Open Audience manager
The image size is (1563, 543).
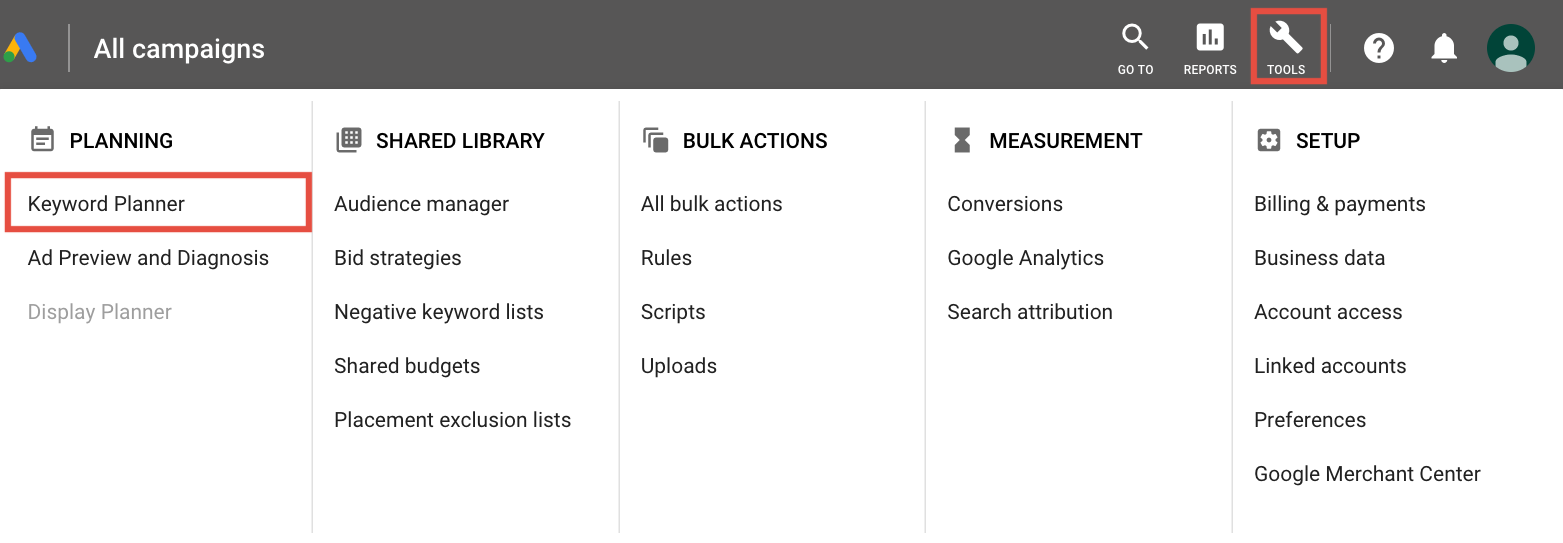(421, 204)
